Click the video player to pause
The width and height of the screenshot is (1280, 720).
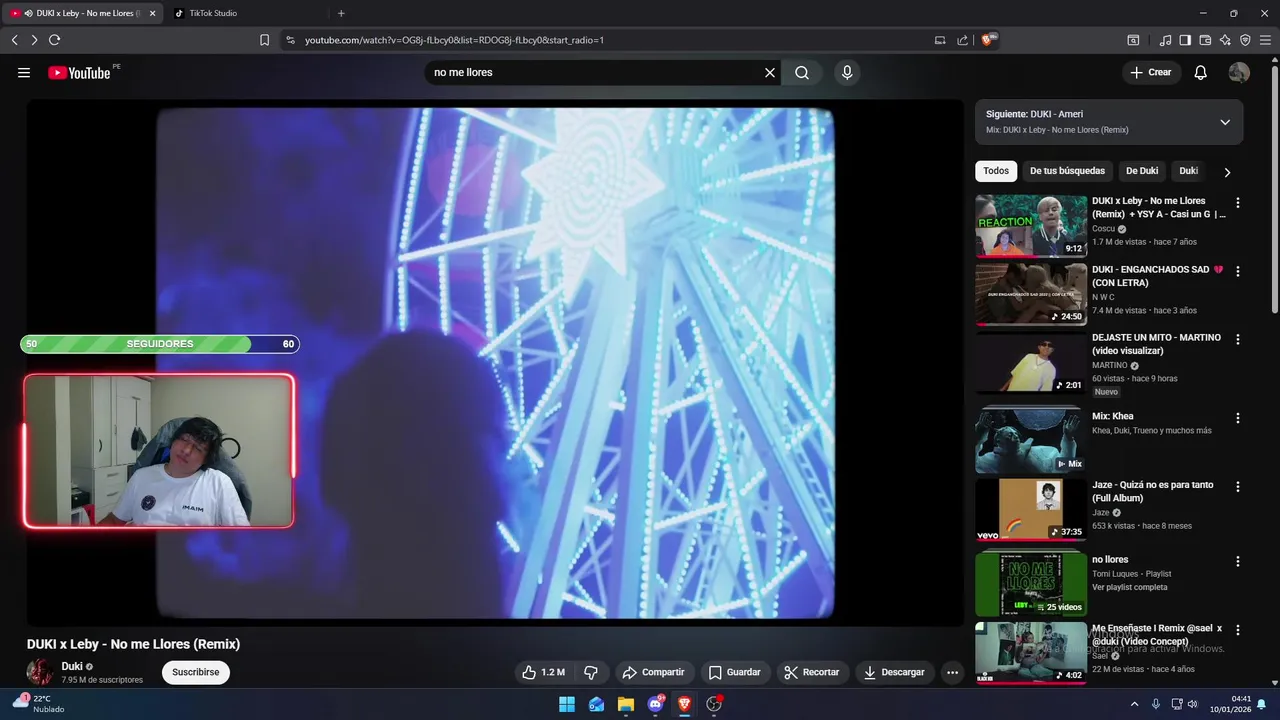click(x=495, y=363)
